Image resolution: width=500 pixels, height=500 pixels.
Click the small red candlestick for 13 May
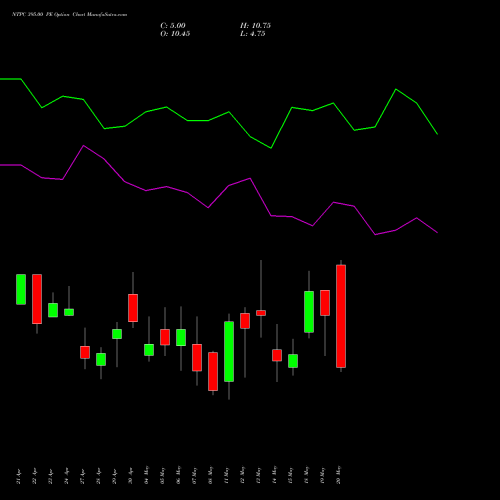(x=261, y=313)
